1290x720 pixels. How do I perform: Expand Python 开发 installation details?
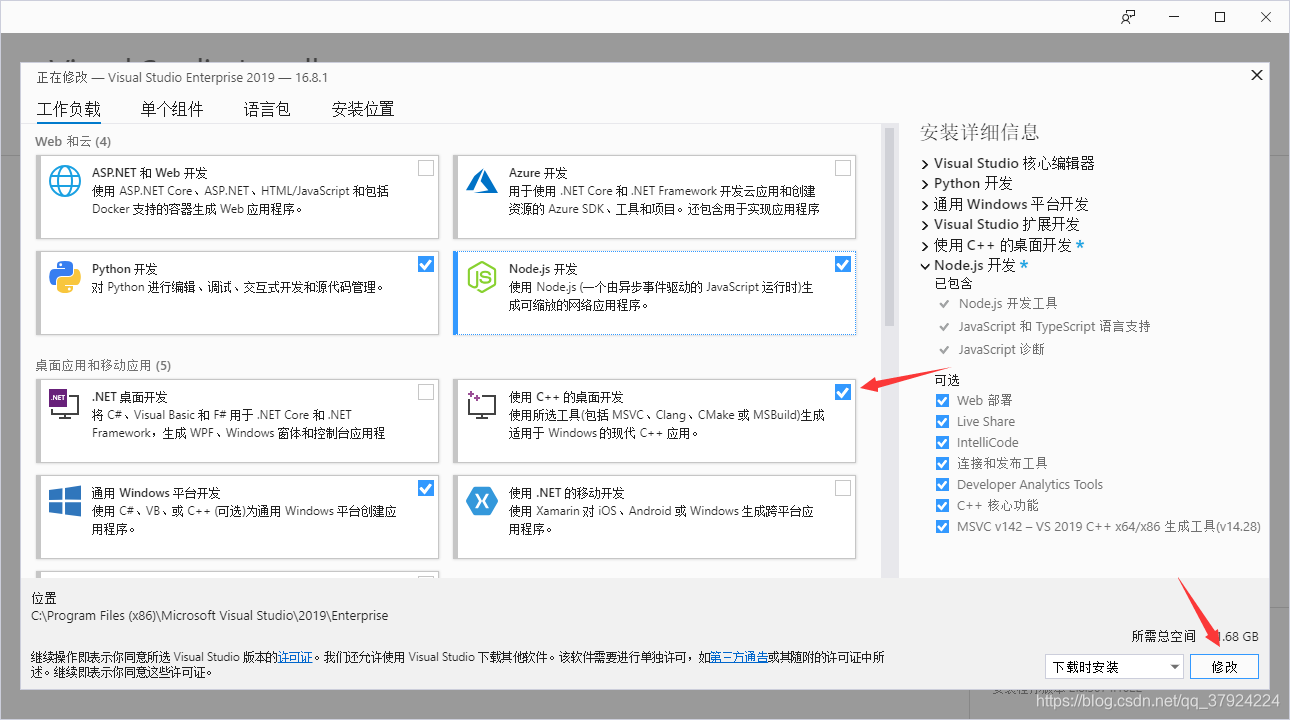click(925, 184)
